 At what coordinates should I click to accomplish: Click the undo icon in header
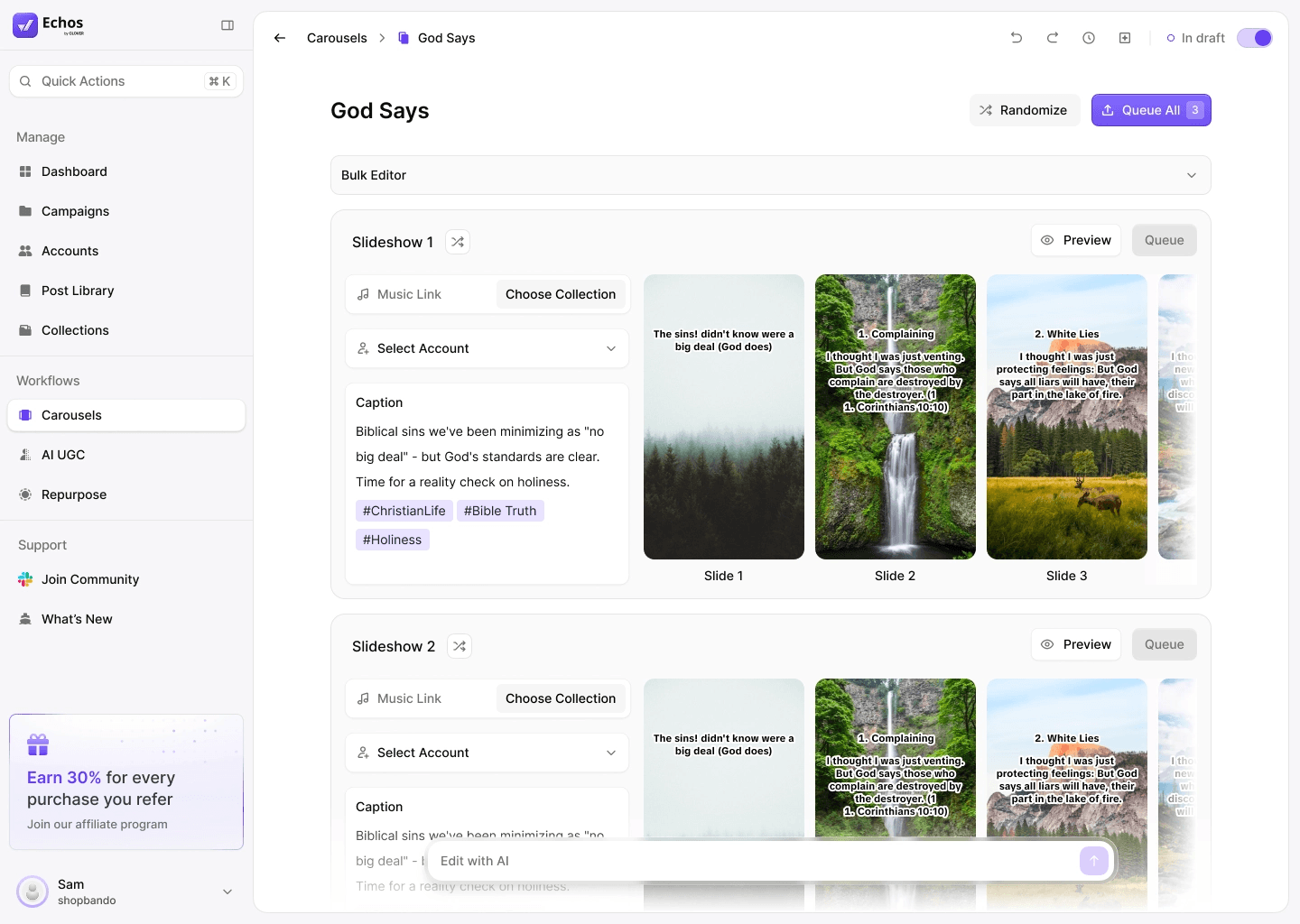[1017, 38]
